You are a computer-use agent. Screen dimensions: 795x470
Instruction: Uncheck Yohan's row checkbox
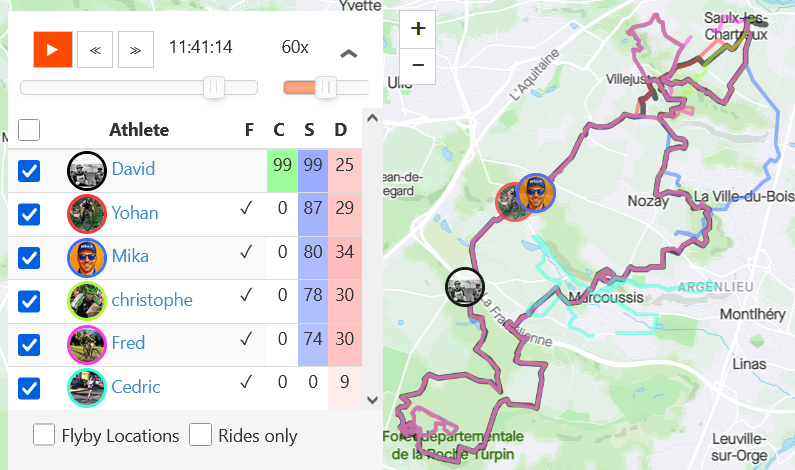(x=30, y=213)
